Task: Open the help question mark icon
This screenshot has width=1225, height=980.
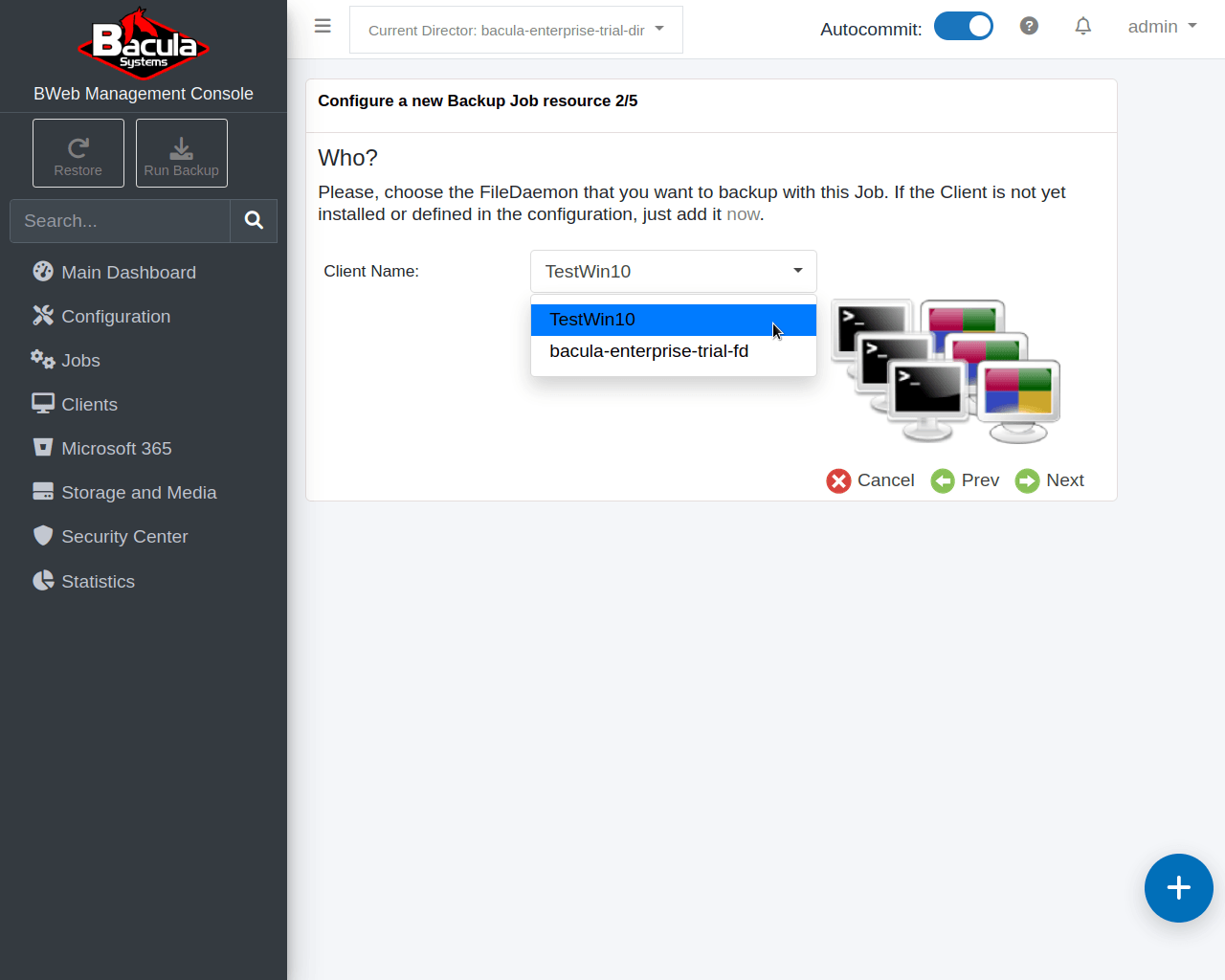Action: coord(1029,26)
